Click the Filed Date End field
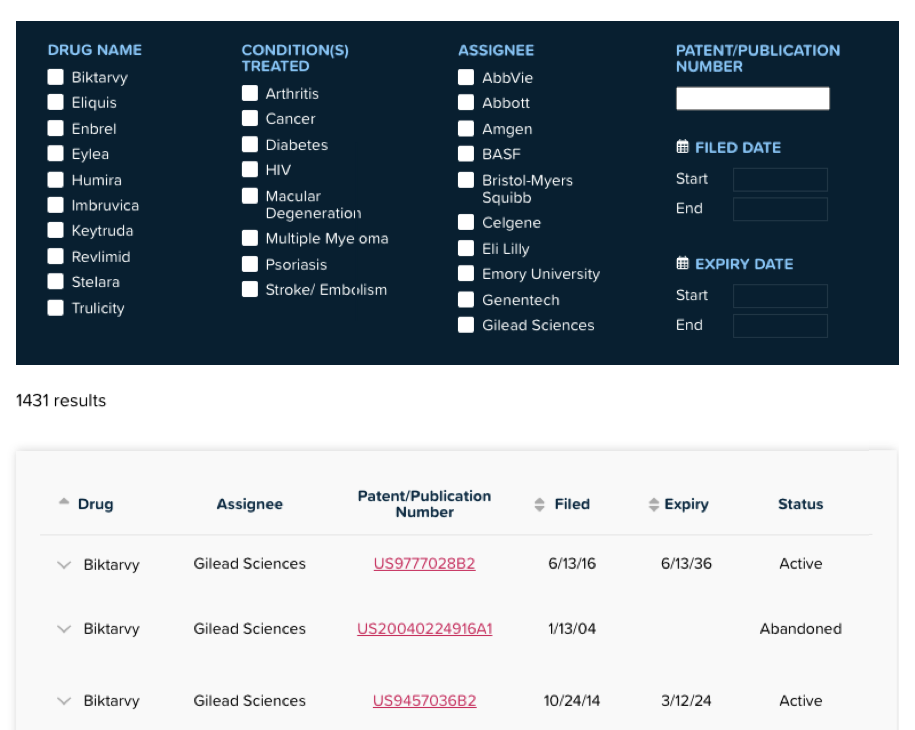Image resolution: width=915 pixels, height=730 pixels. (780, 209)
